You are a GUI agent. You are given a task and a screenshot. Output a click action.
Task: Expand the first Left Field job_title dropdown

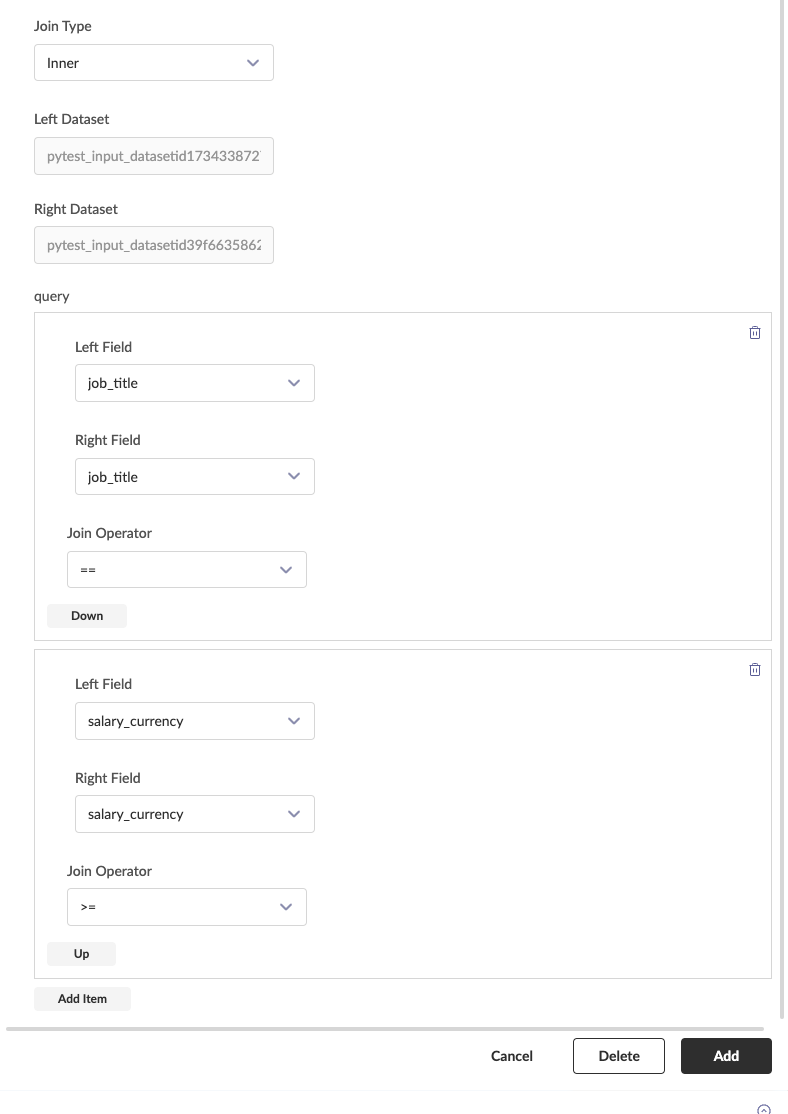point(195,383)
